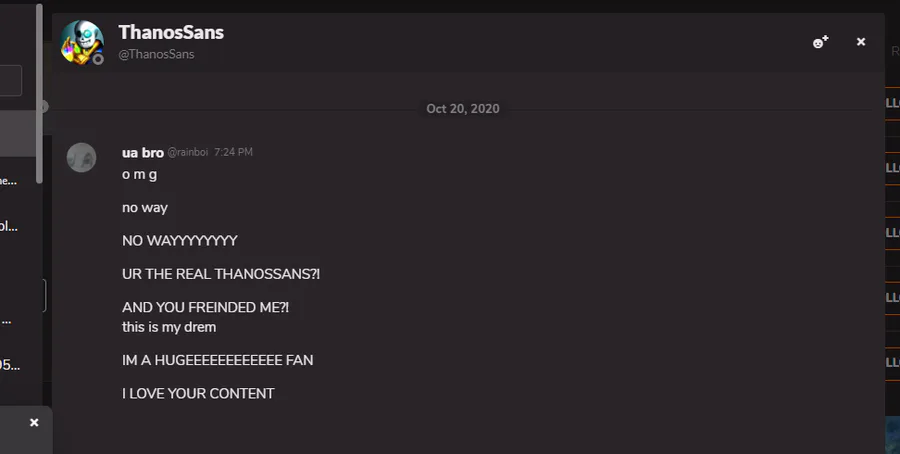The image size is (900, 454).
Task: Click the "IM A HUGEEEEEEEEEEEE FAN" message
Action: (217, 360)
